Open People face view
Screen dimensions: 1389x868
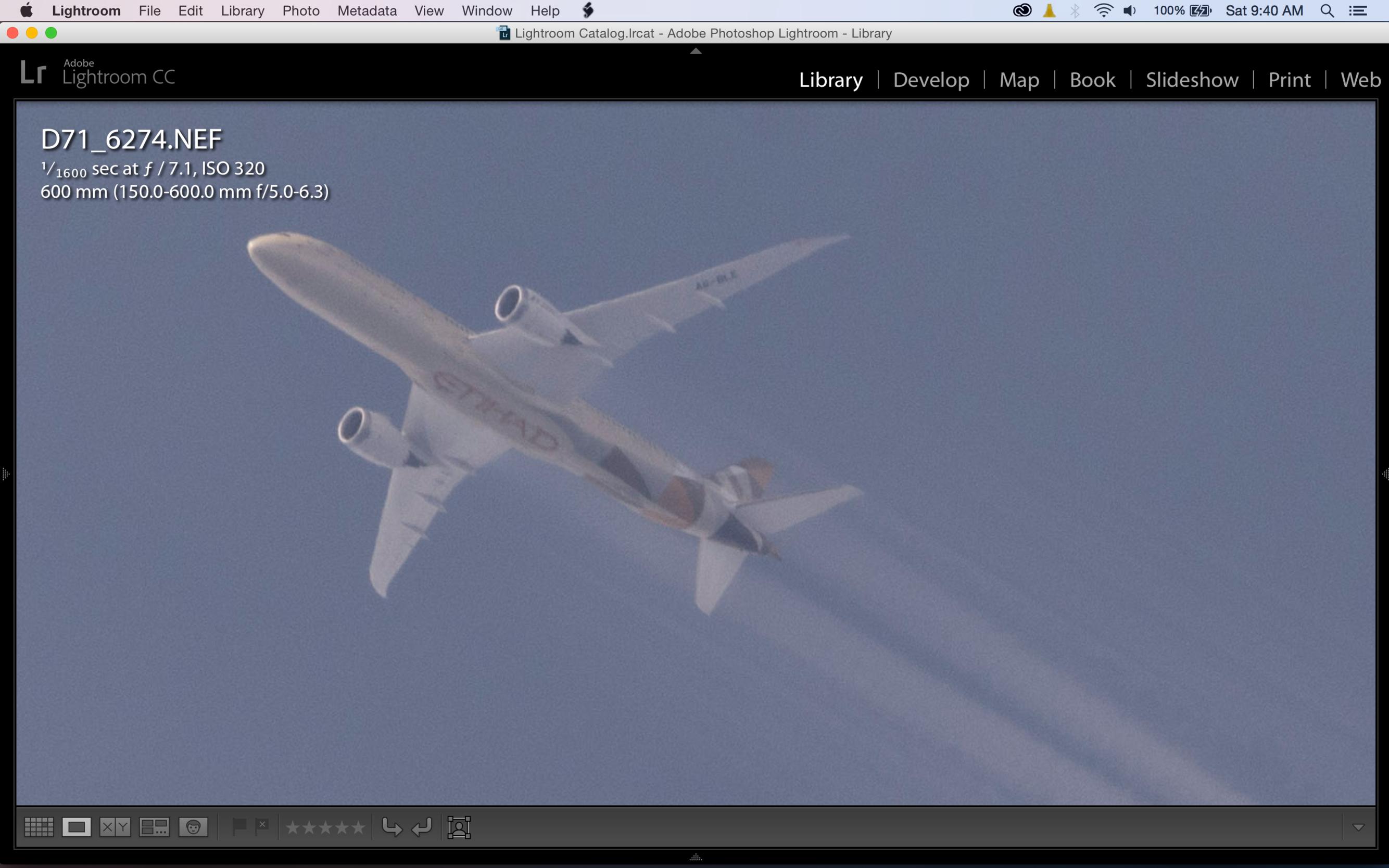pyautogui.click(x=193, y=827)
